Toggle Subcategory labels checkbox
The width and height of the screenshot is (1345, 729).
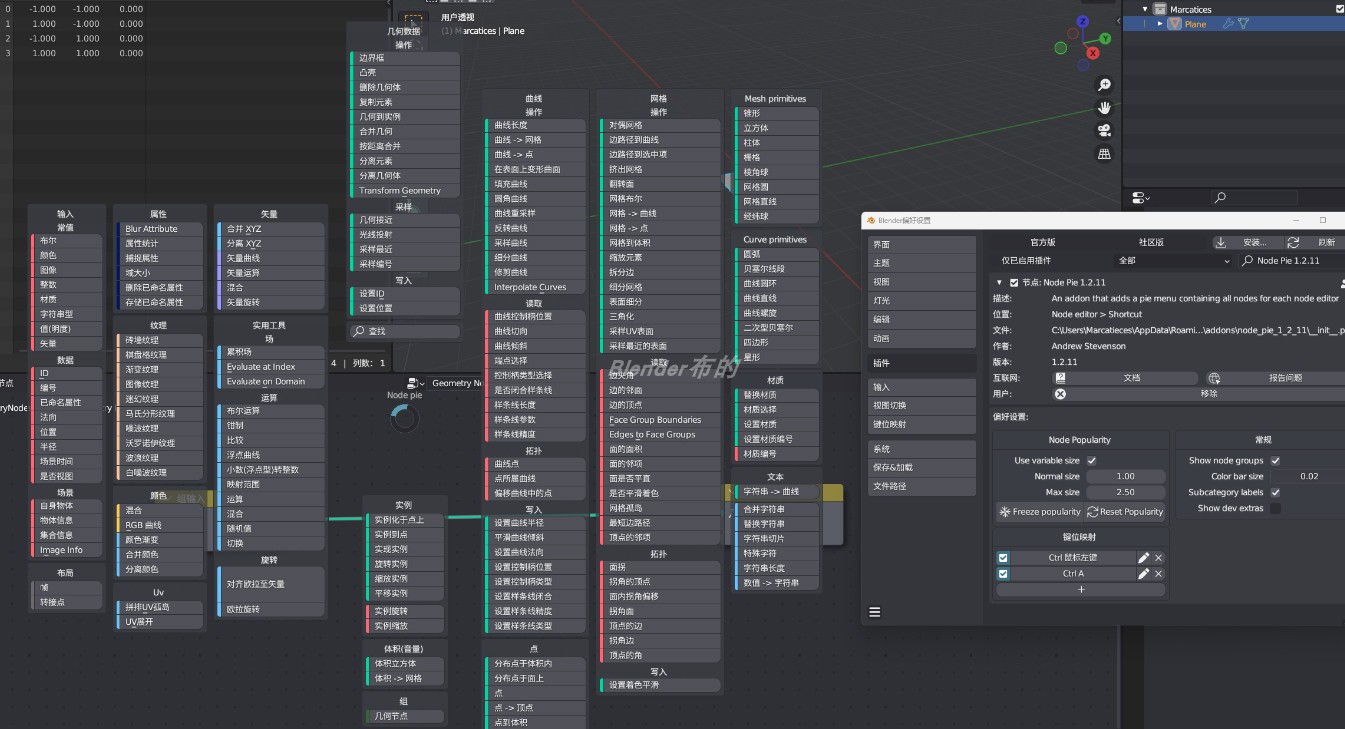coord(1275,493)
